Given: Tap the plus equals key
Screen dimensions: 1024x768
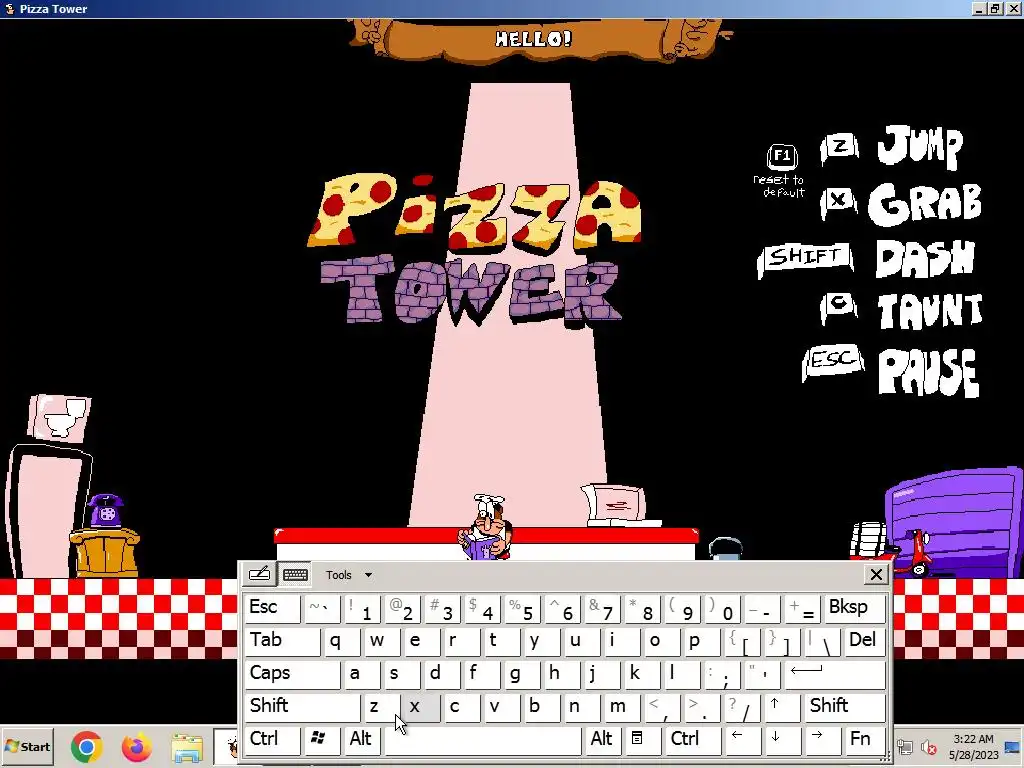Looking at the screenshot, I should [x=802, y=608].
